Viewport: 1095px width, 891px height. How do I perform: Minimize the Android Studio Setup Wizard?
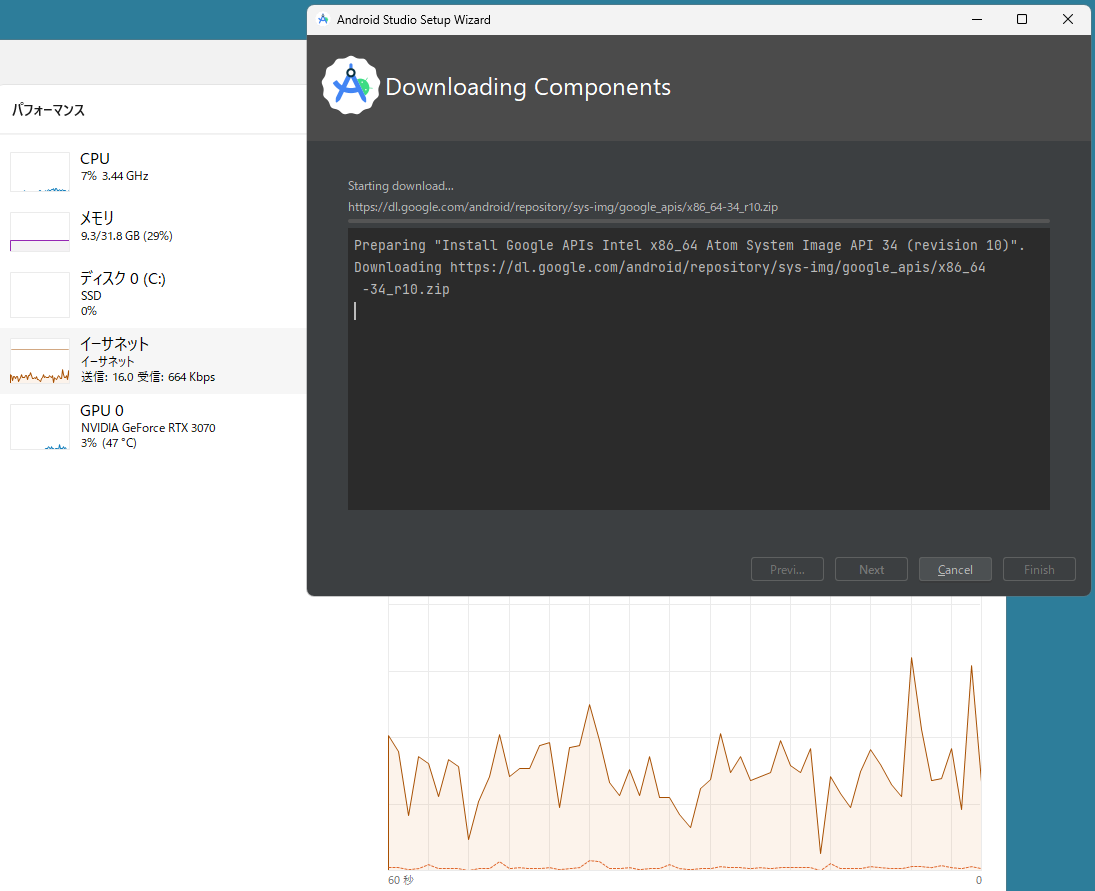pyautogui.click(x=977, y=19)
